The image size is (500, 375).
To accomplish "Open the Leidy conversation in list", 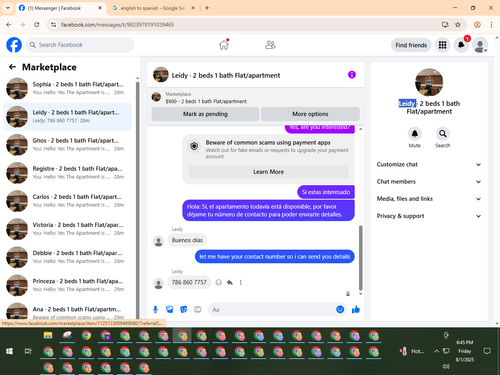I will [67, 117].
